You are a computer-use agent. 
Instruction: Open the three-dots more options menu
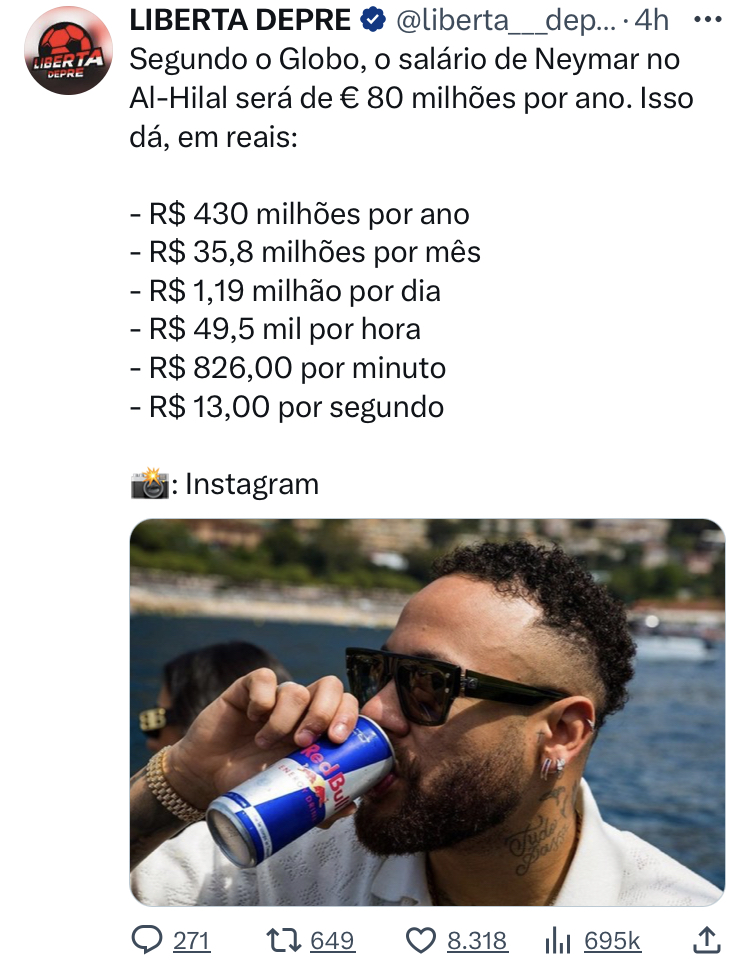coord(708,20)
